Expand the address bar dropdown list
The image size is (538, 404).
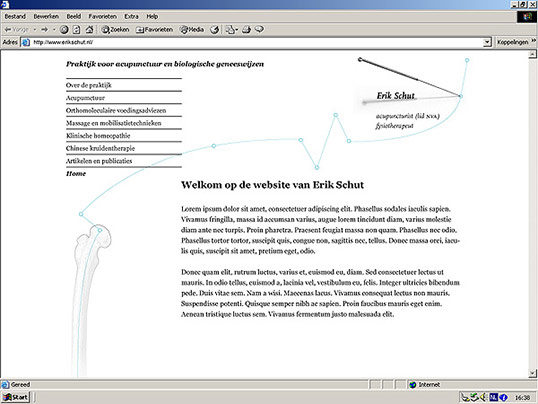487,42
